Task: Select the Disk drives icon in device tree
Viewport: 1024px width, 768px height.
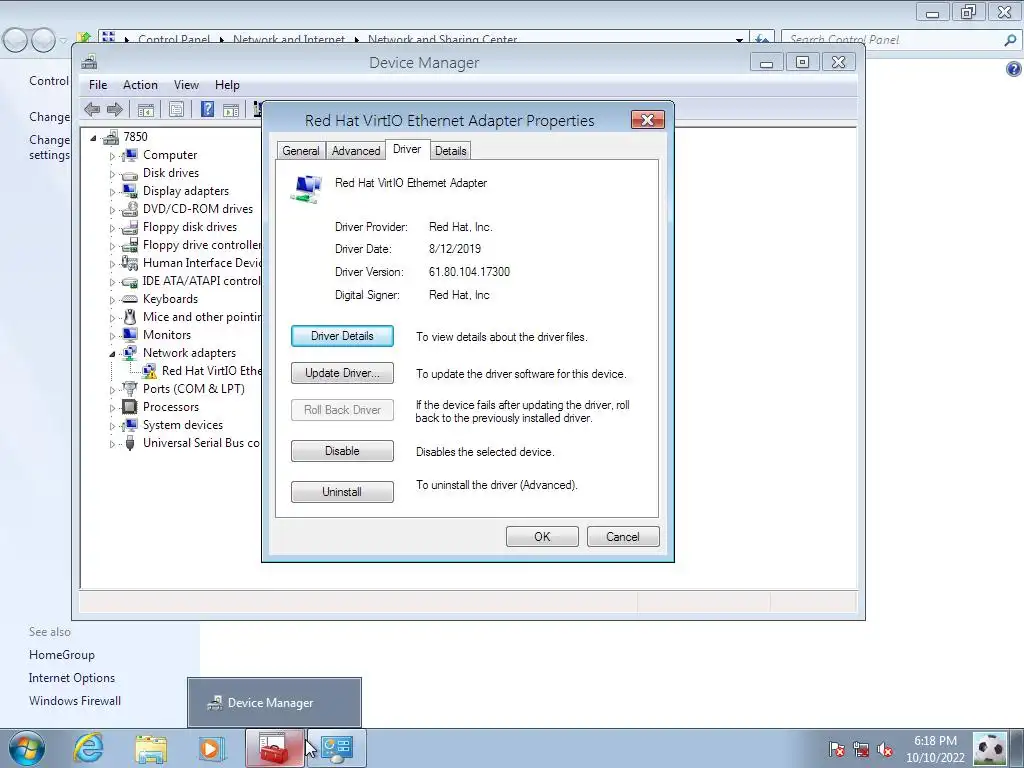Action: pyautogui.click(x=130, y=174)
